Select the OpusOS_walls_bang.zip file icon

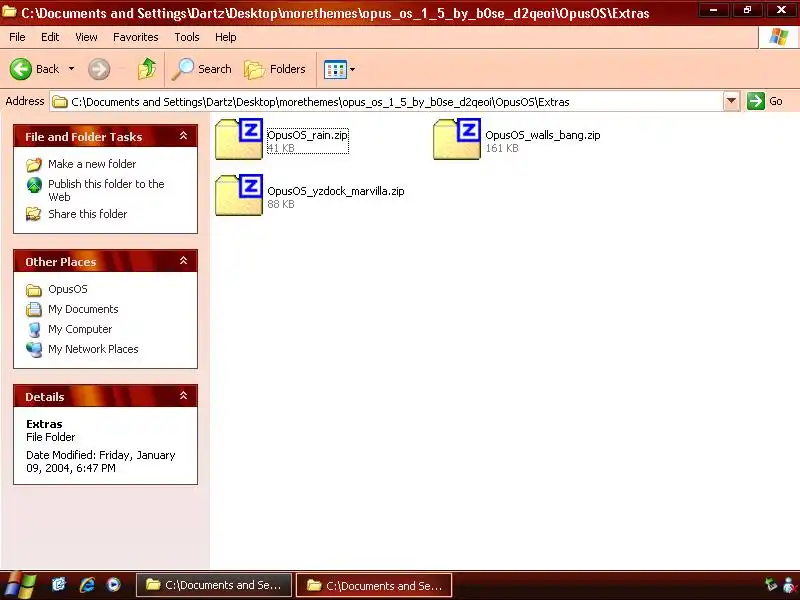[x=457, y=139]
